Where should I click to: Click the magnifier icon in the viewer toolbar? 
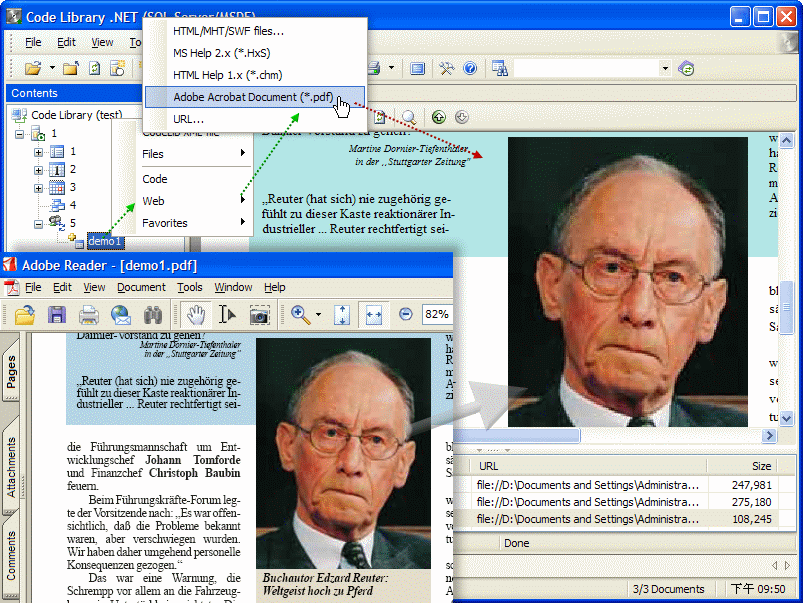click(x=409, y=117)
